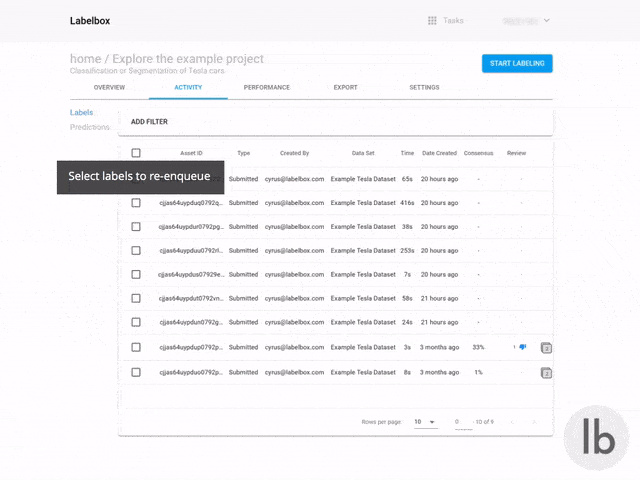Open the stacked labels icon in 1% consensus row
The width and height of the screenshot is (640, 480).
546,373
